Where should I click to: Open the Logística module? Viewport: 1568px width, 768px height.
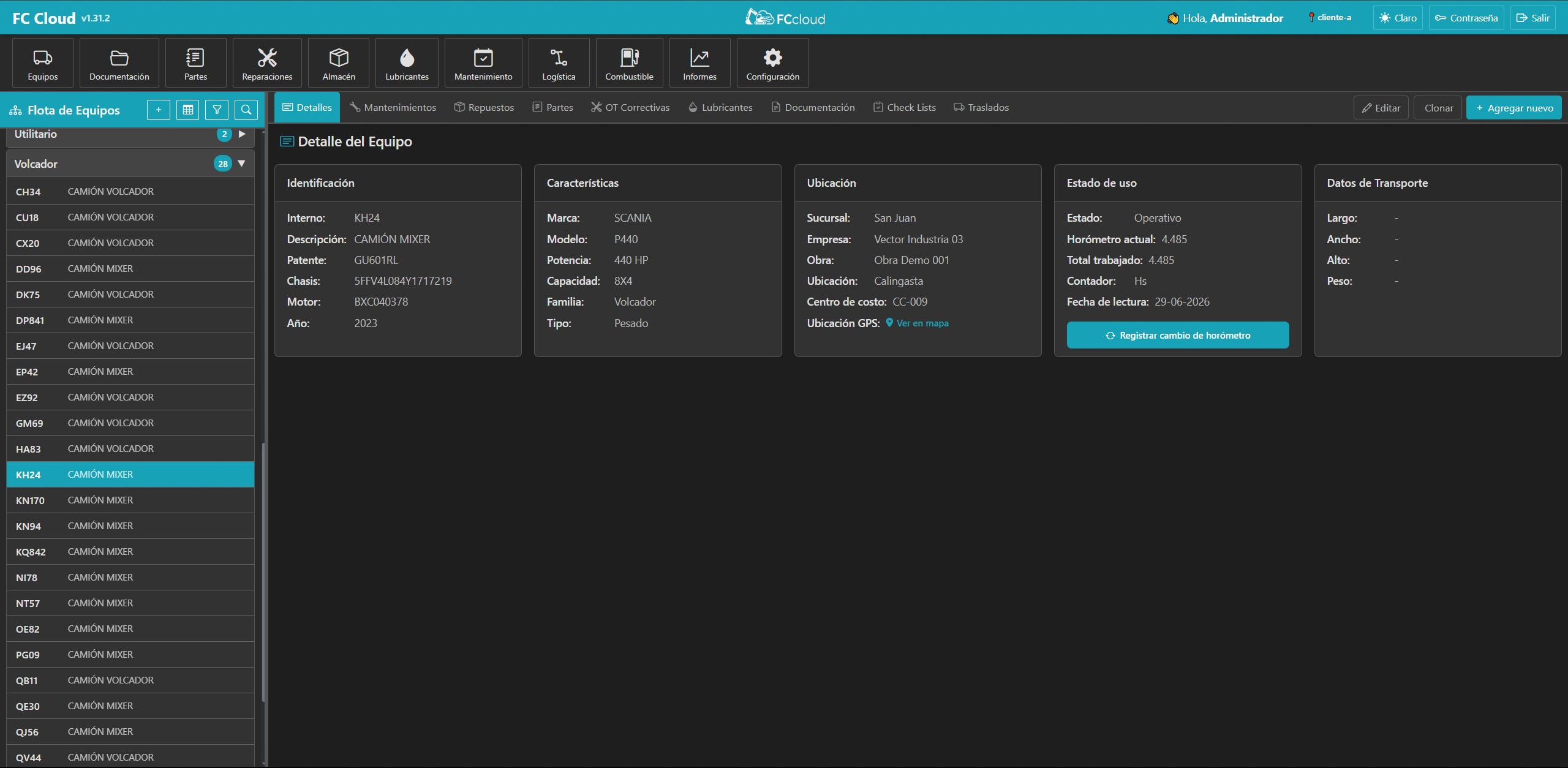coord(559,64)
